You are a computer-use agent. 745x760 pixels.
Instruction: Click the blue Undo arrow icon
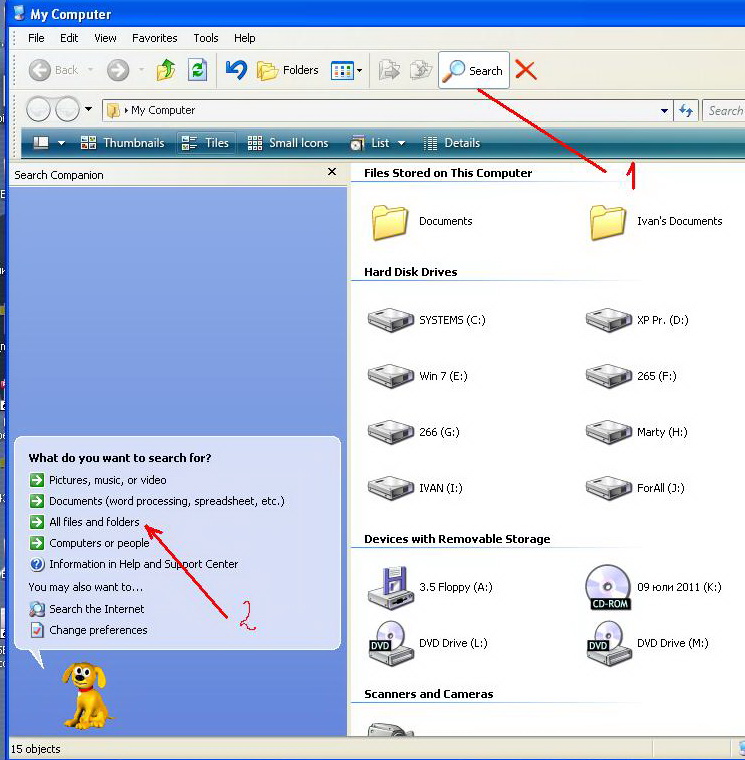236,70
